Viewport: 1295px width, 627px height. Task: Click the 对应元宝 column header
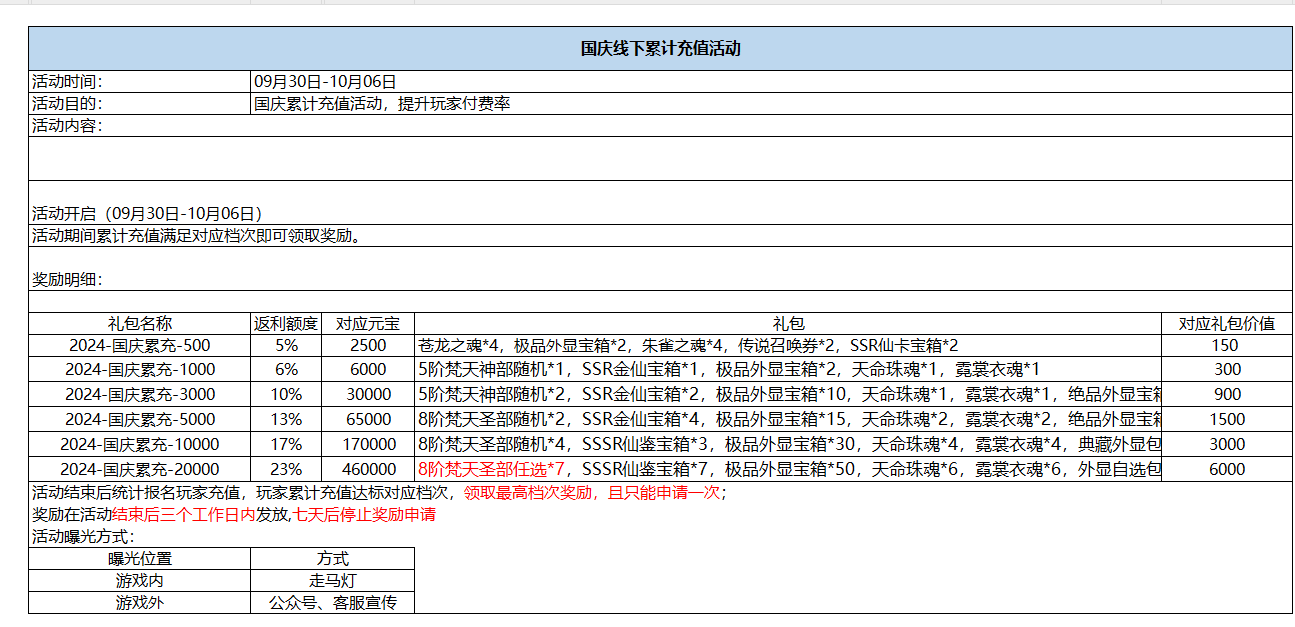click(368, 323)
